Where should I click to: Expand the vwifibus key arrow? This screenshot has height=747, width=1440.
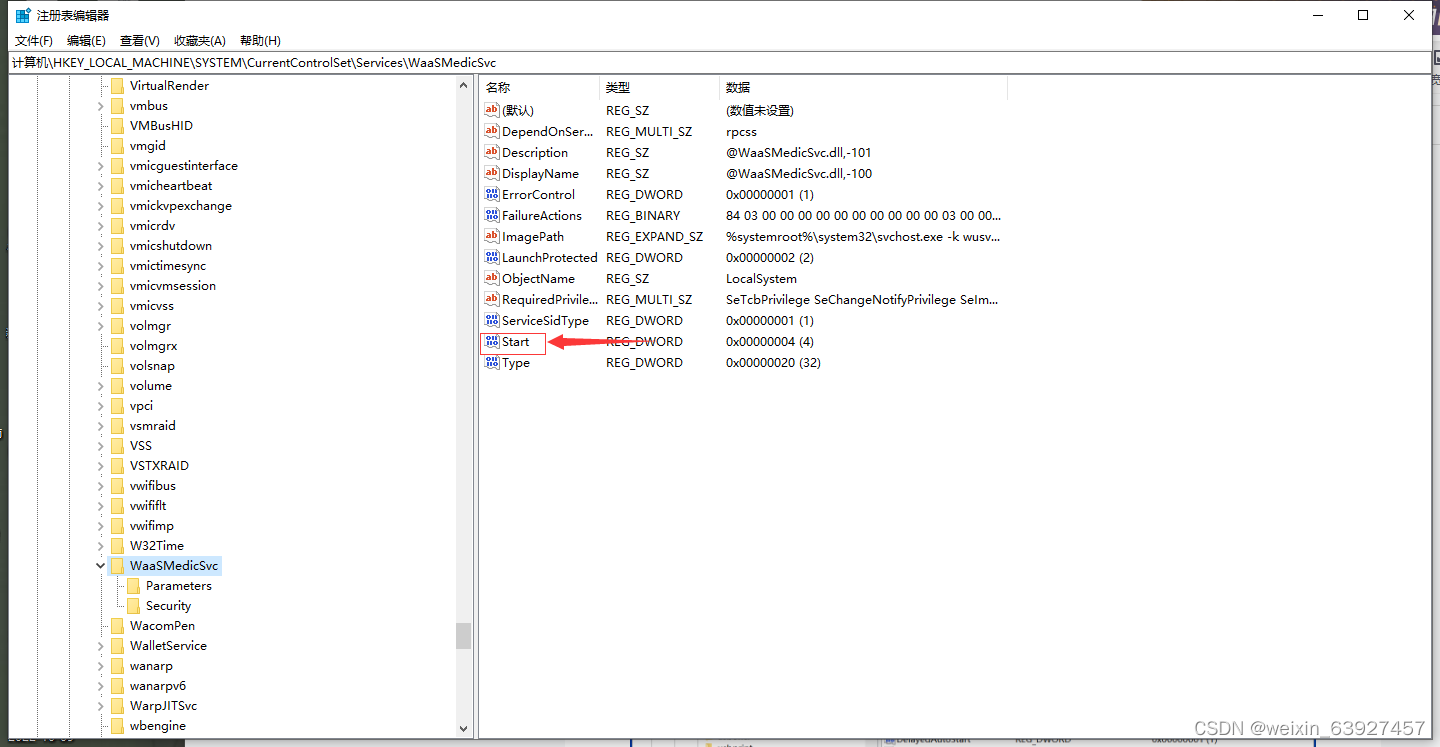[101, 486]
